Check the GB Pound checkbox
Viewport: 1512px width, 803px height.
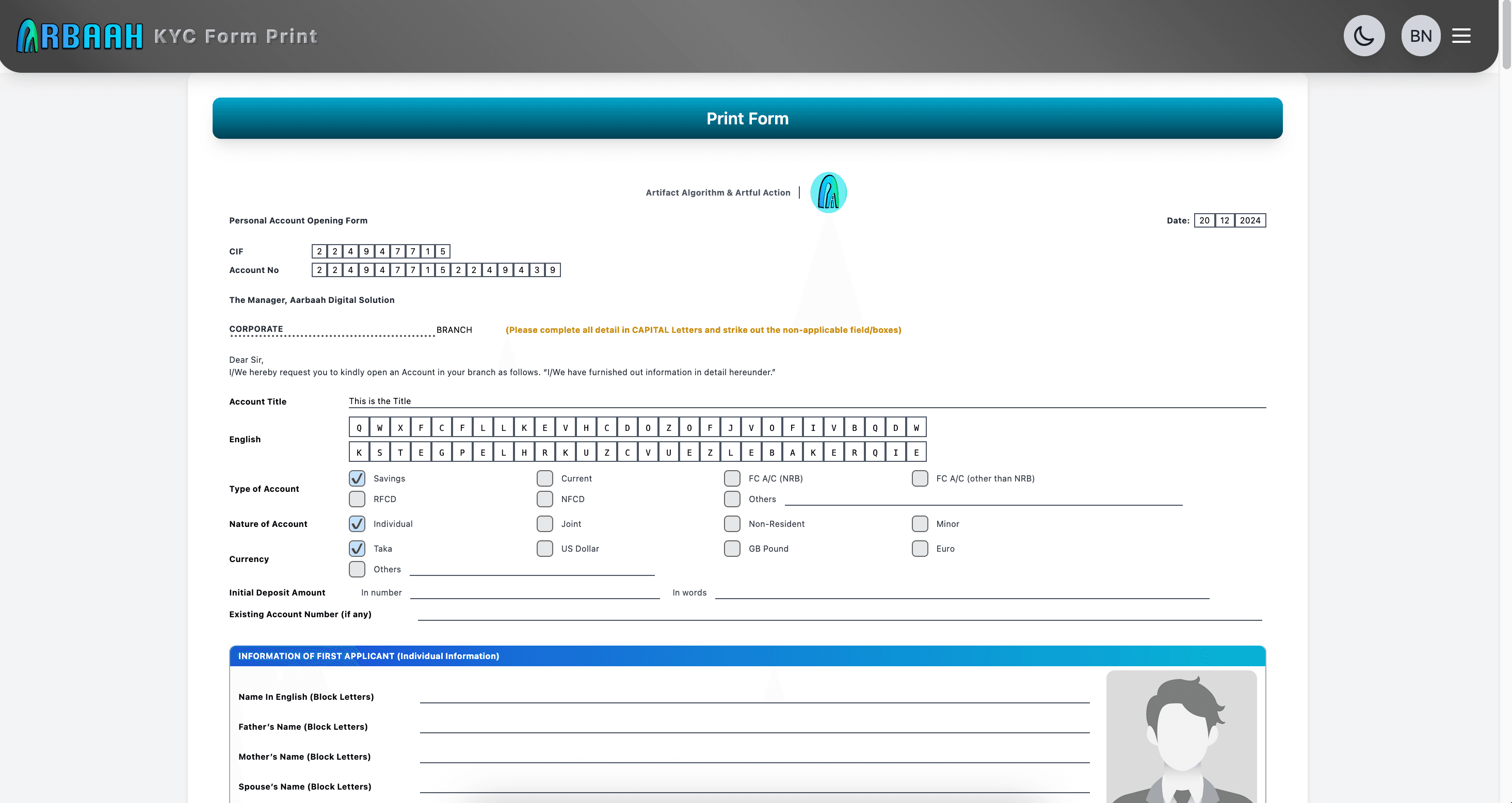(x=732, y=548)
